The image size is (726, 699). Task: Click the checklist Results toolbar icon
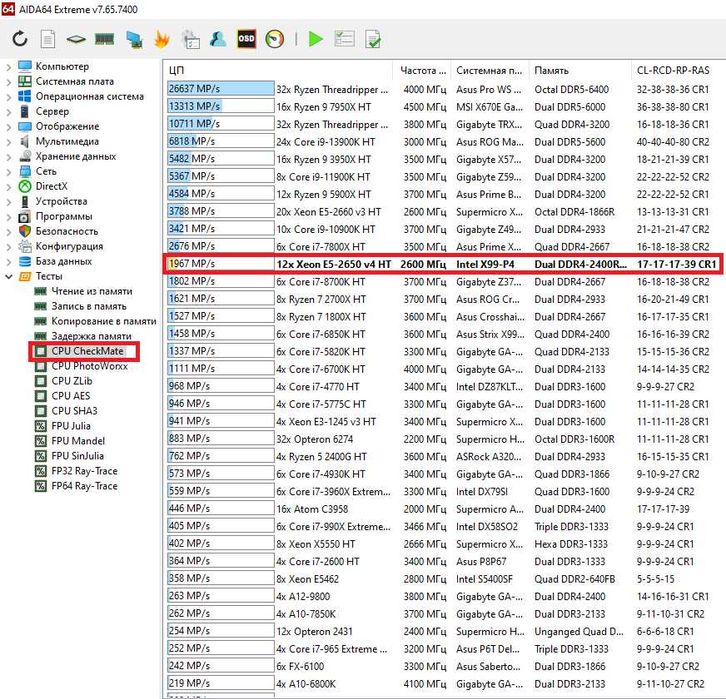(x=344, y=40)
